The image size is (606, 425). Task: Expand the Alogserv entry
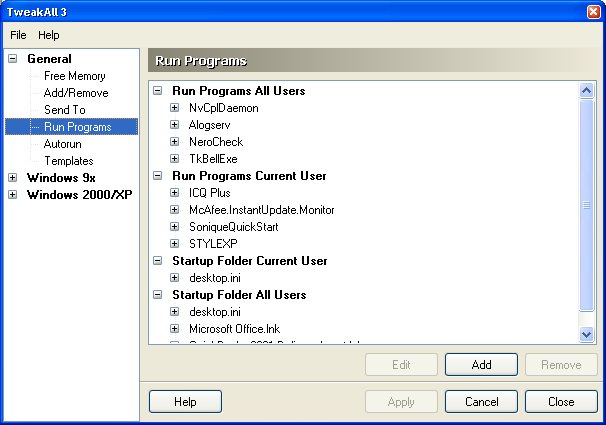tap(175, 125)
